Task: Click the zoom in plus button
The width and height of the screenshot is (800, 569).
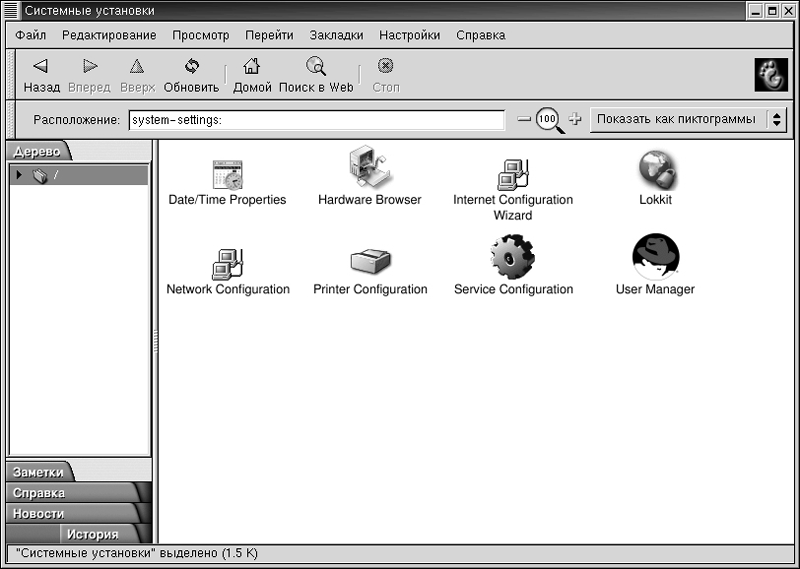Action: 574,120
